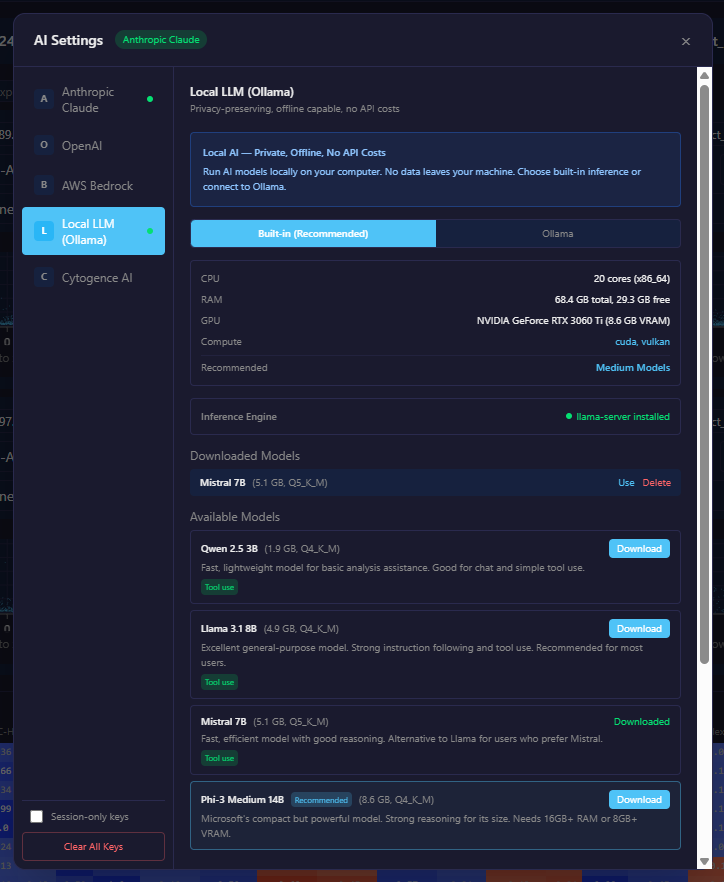Click the Local LLM (Ollama) section heading
This screenshot has width=724, height=882.
242,92
